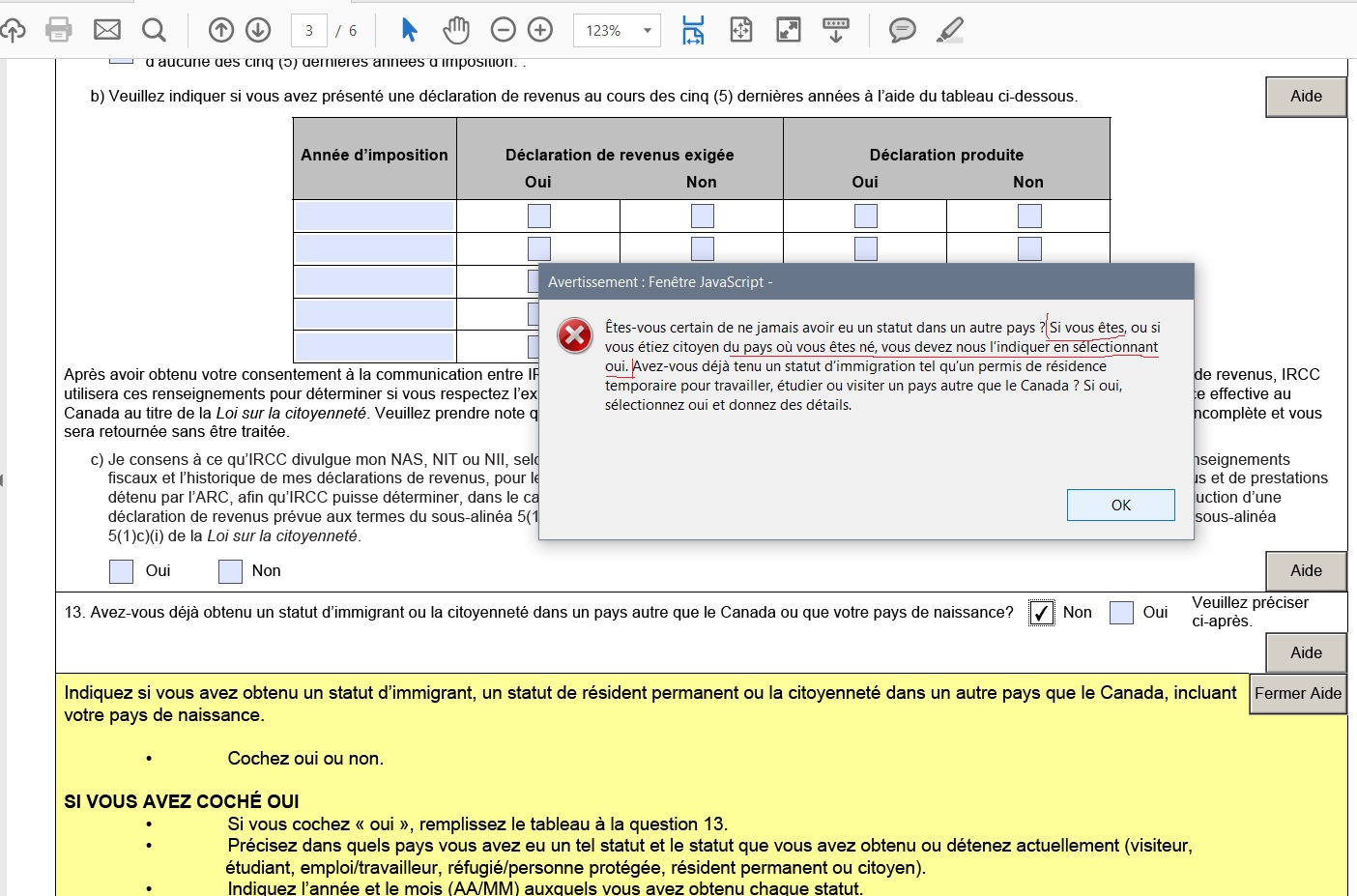This screenshot has width=1357, height=896.
Task: Click the page number input field
Action: click(x=309, y=31)
